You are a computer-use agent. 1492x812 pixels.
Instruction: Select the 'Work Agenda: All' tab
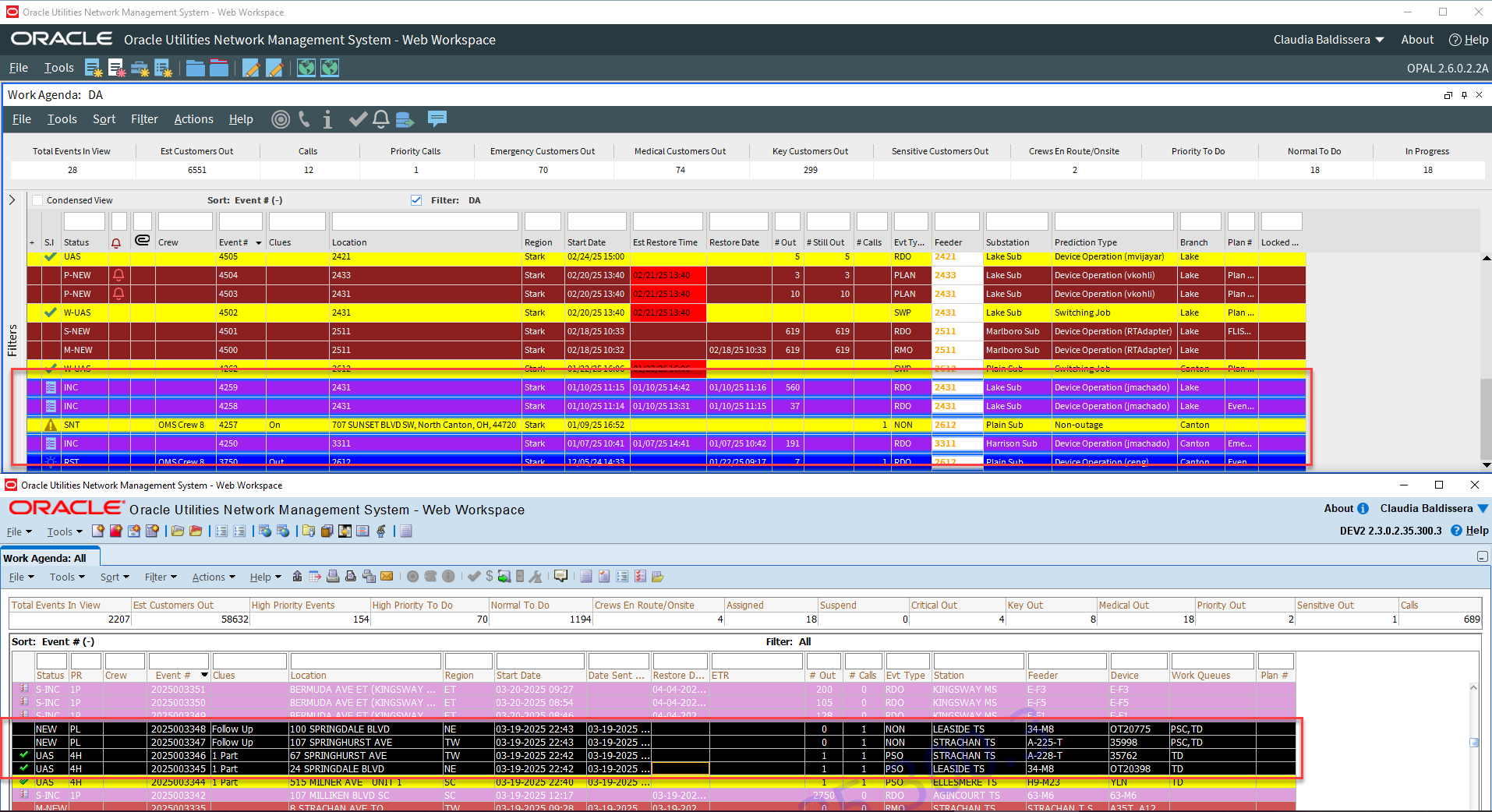point(44,558)
